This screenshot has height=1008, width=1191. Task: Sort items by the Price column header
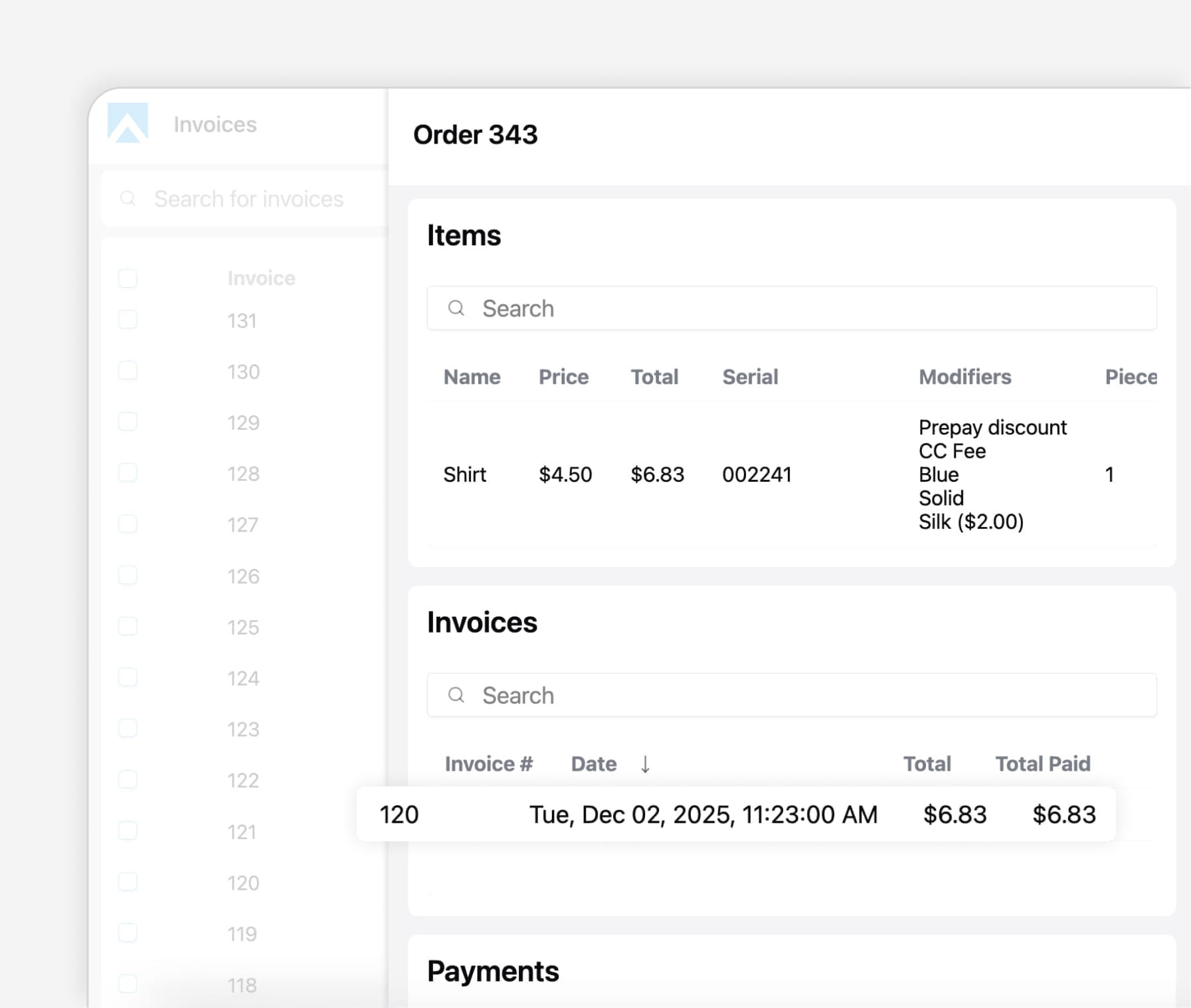click(x=563, y=377)
